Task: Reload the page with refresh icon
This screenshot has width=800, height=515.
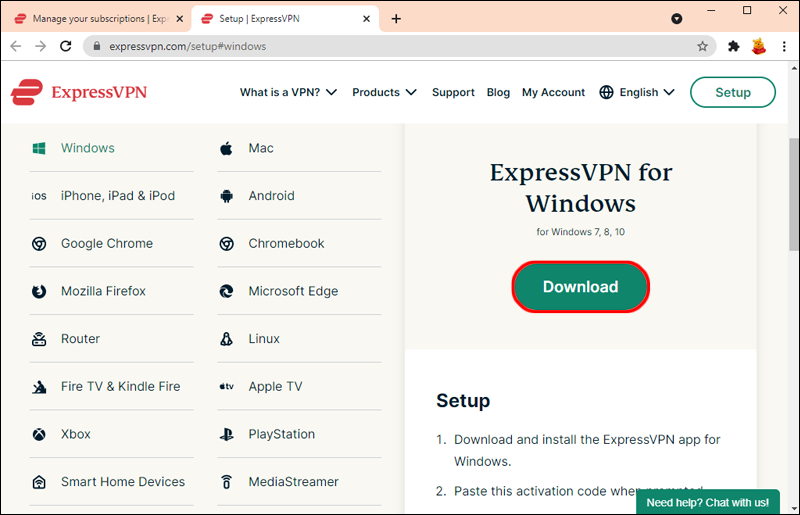Action: click(66, 46)
